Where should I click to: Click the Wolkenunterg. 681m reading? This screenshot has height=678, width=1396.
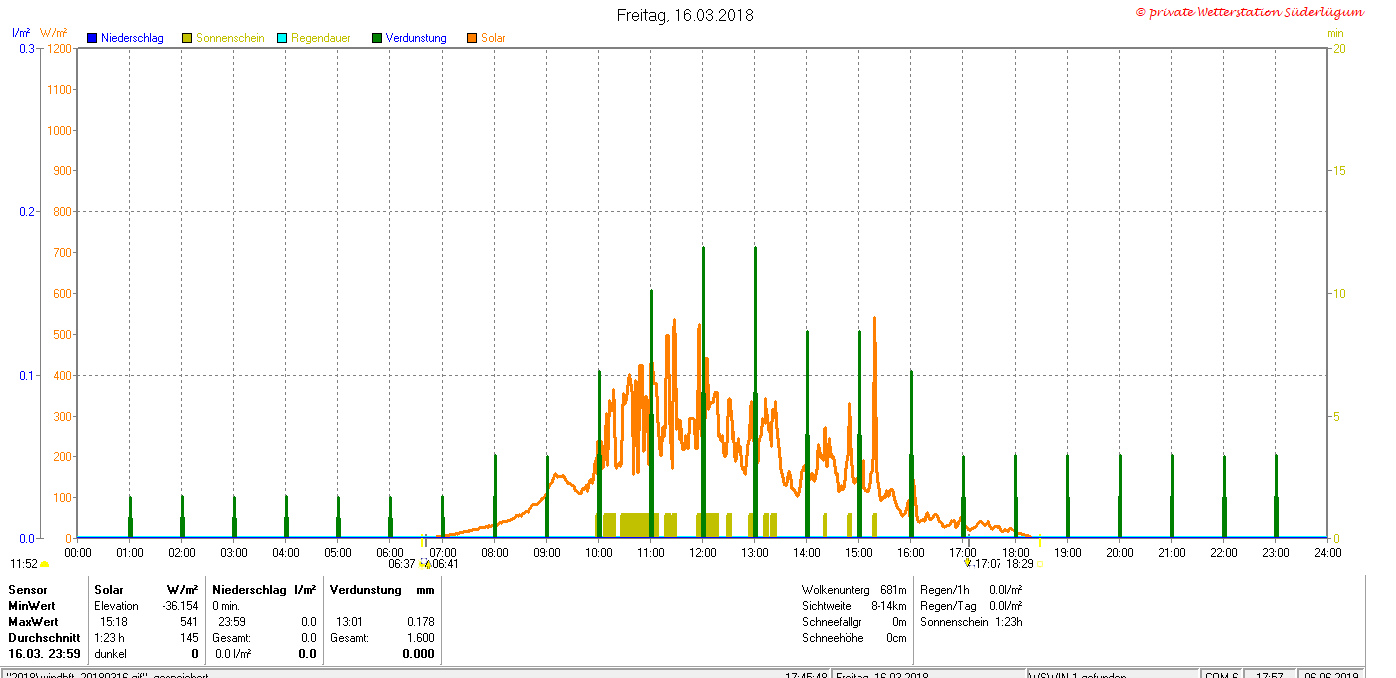(x=854, y=590)
